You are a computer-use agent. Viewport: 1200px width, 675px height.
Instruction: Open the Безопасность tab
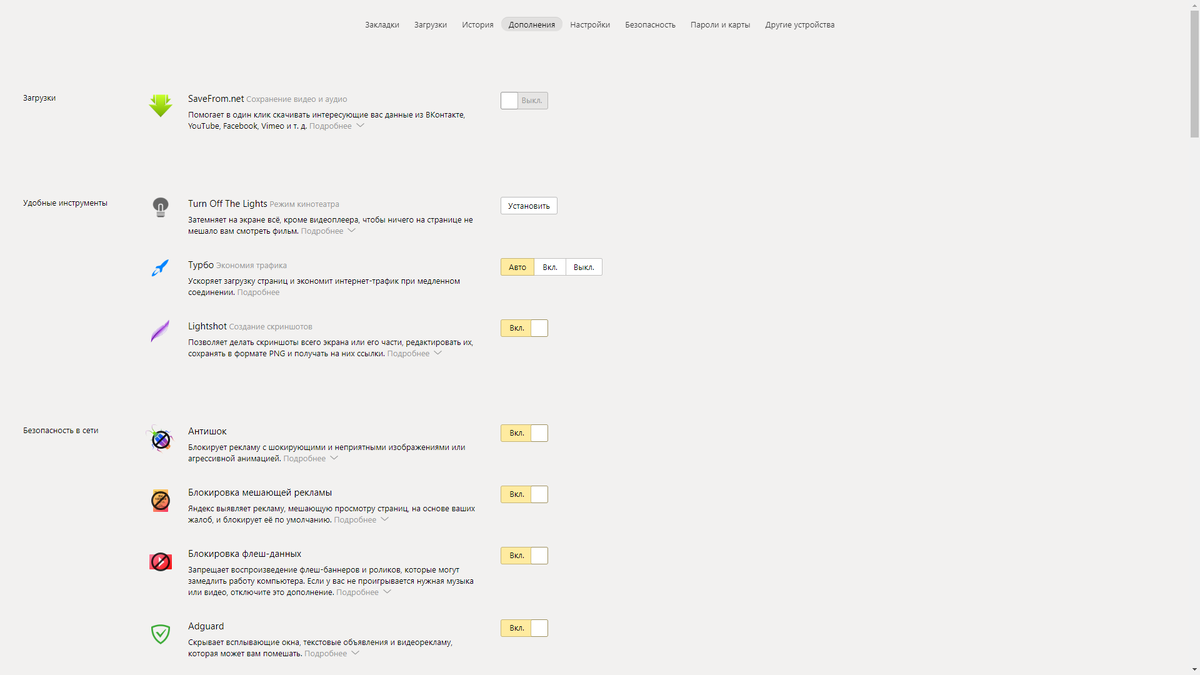tap(650, 24)
